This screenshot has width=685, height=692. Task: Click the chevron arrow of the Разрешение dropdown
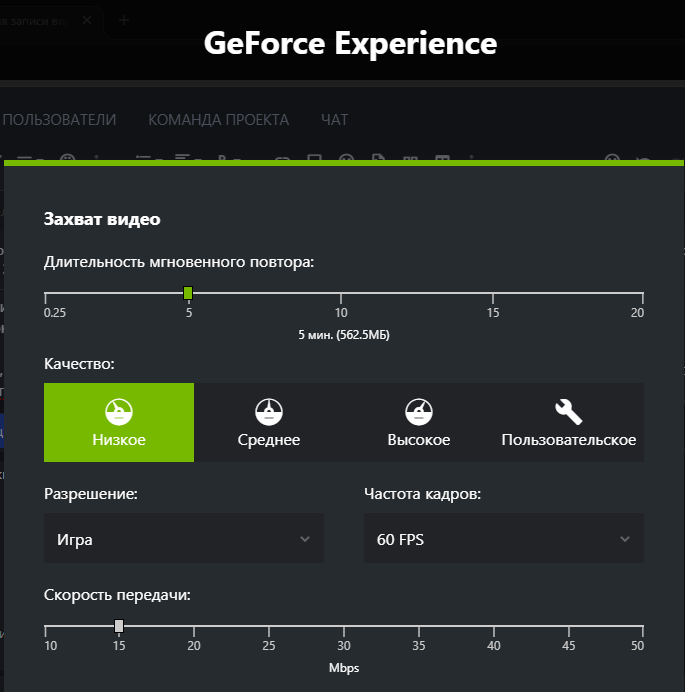pos(305,539)
